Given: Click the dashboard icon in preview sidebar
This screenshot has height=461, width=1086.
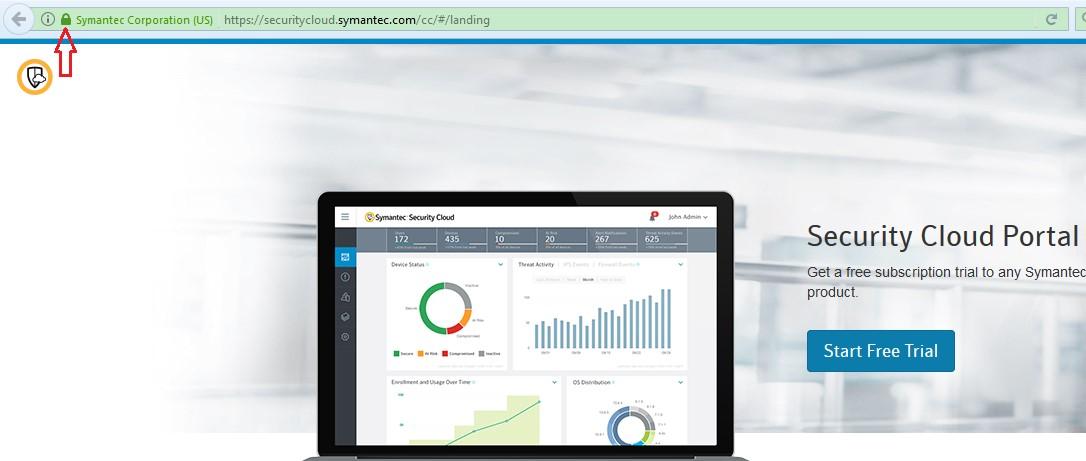Looking at the screenshot, I should pyautogui.click(x=346, y=257).
